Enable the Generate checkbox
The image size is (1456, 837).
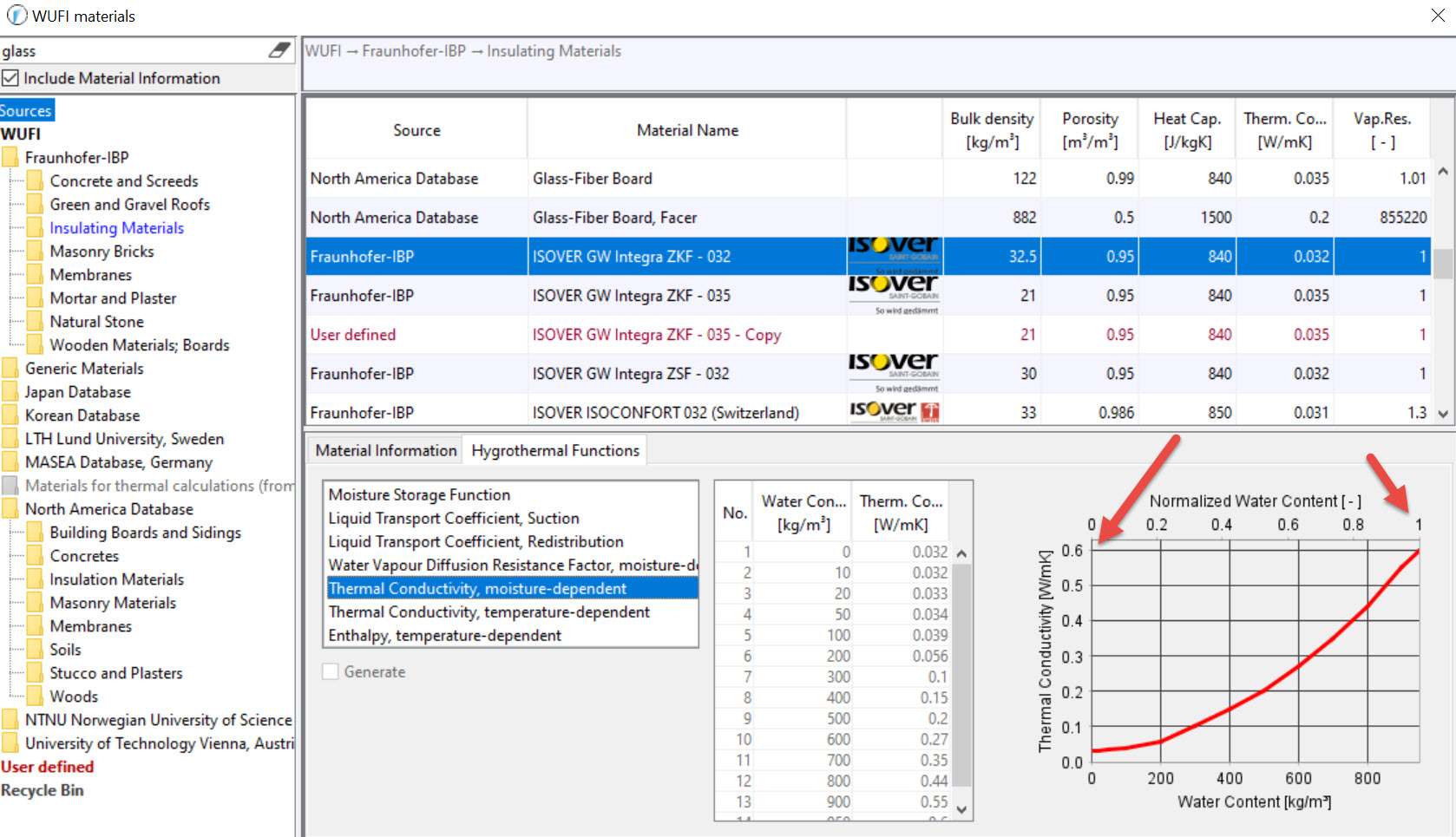331,671
